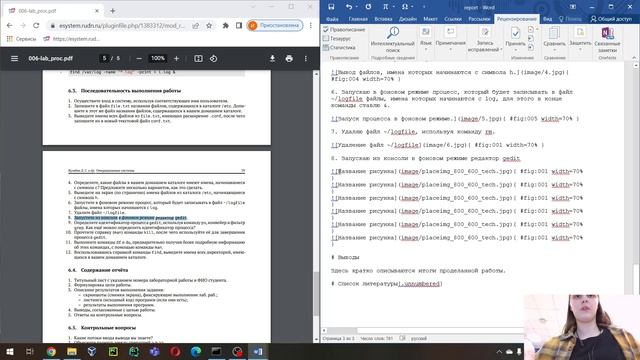Open Chrome three-dot menu

pos(311,25)
